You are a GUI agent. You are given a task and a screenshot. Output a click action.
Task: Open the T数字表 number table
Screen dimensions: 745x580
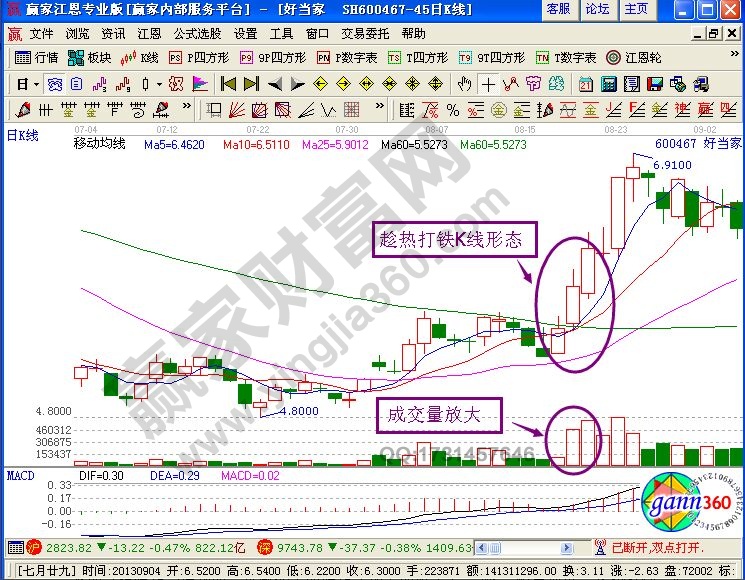coord(566,58)
